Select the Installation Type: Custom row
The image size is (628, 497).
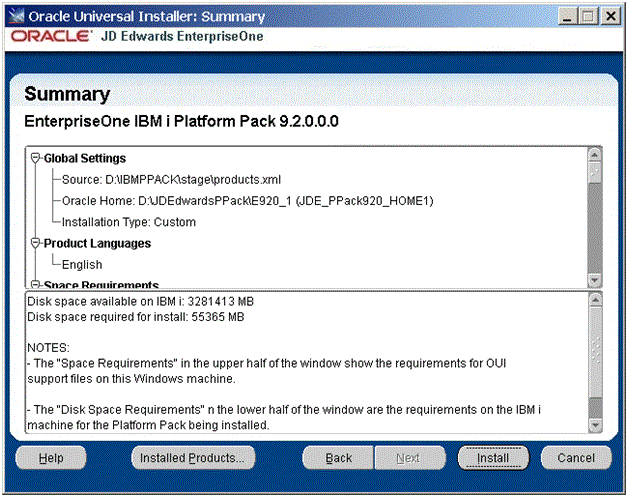point(129,222)
